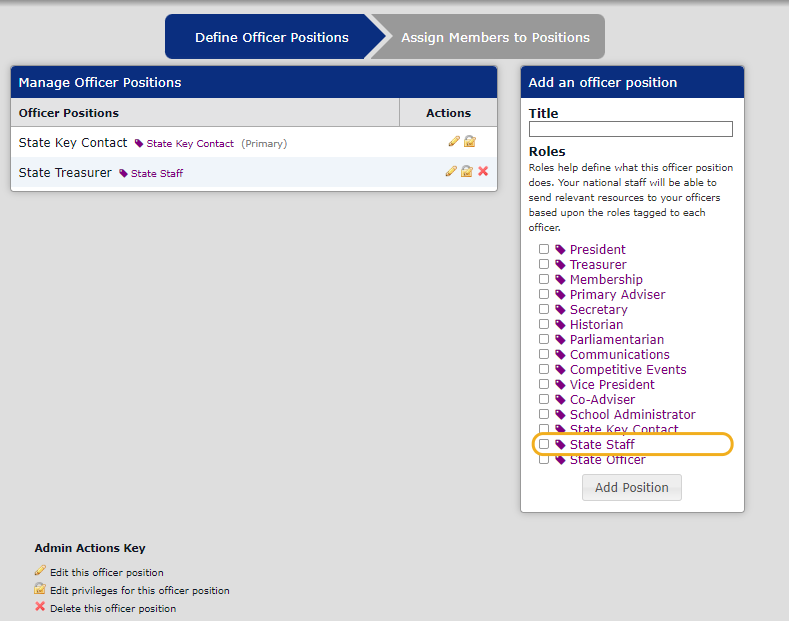Click State Key Contact purple tag
The width and height of the screenshot is (789, 621).
(x=184, y=143)
